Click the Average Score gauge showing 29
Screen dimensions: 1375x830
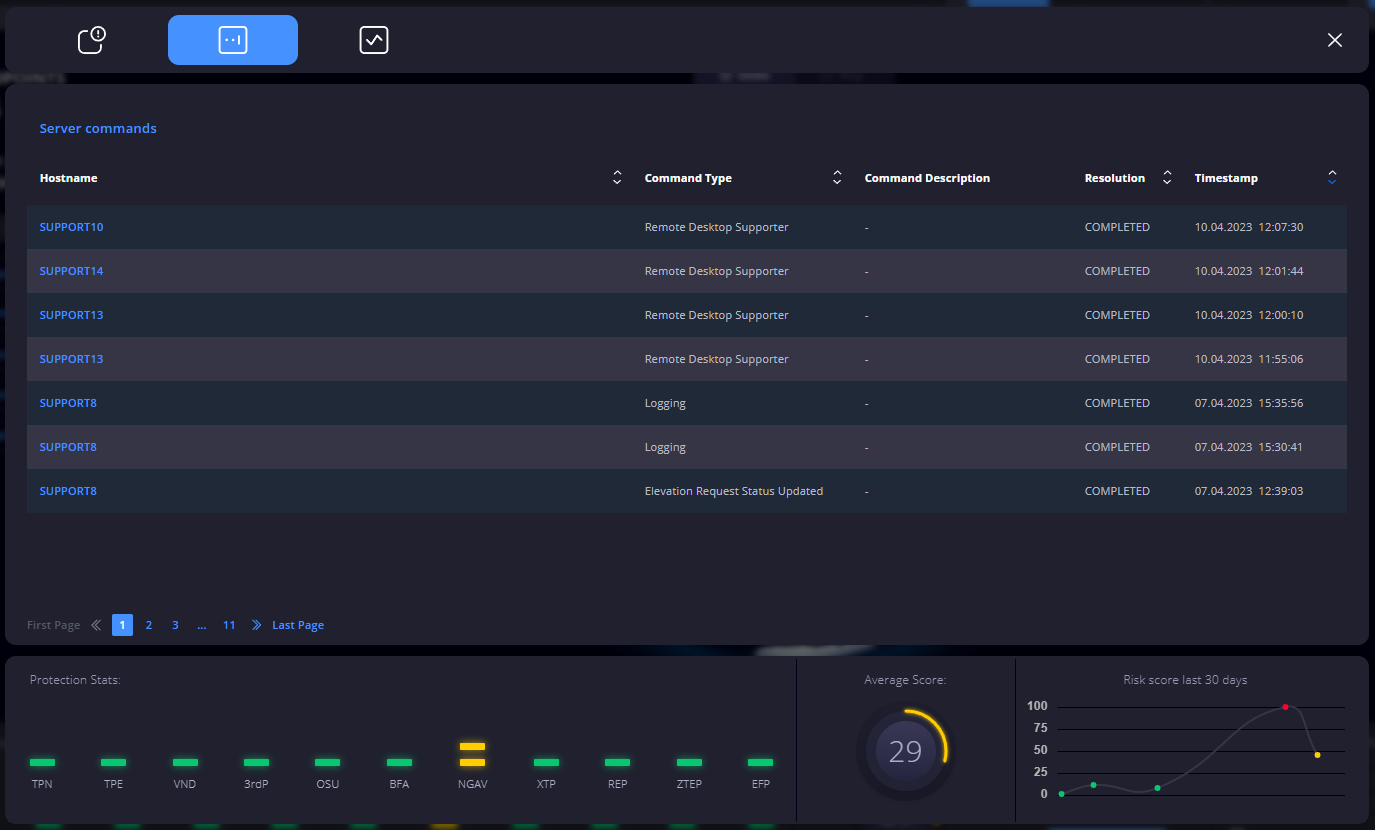point(905,751)
